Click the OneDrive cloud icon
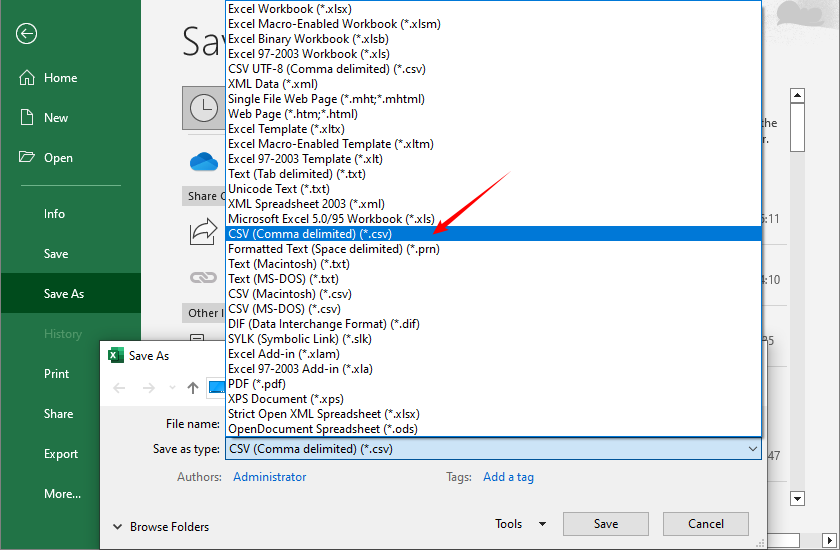Screen dimensions: 840x550 tap(203, 162)
